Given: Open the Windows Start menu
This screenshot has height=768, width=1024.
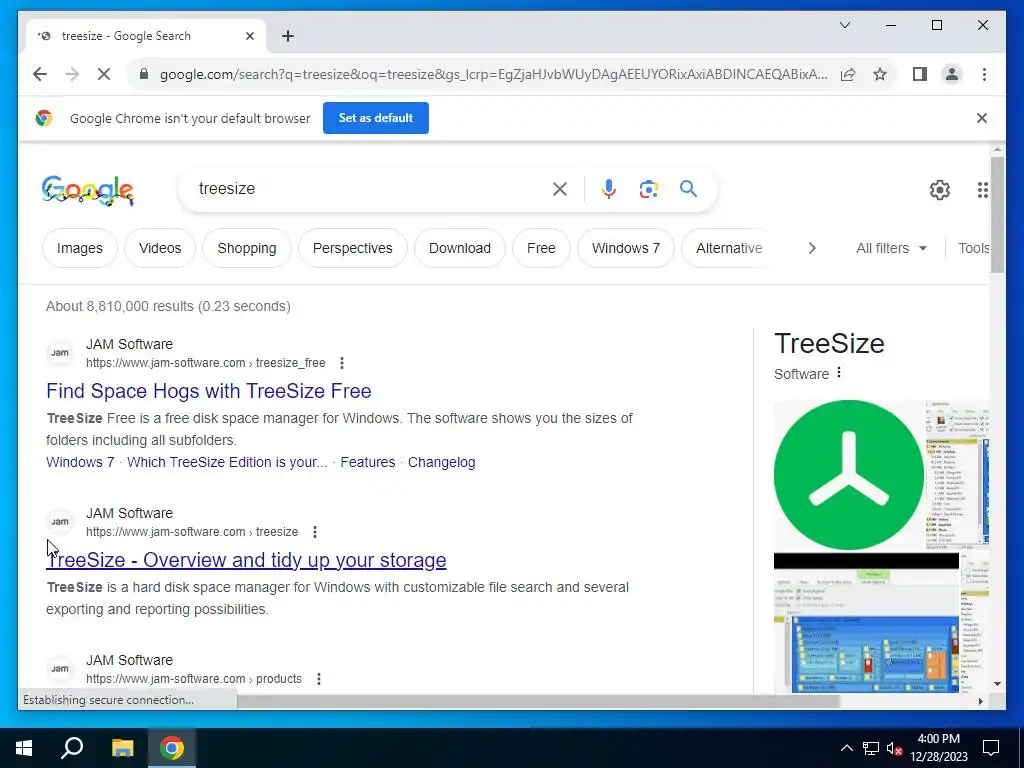Looking at the screenshot, I should [x=24, y=748].
